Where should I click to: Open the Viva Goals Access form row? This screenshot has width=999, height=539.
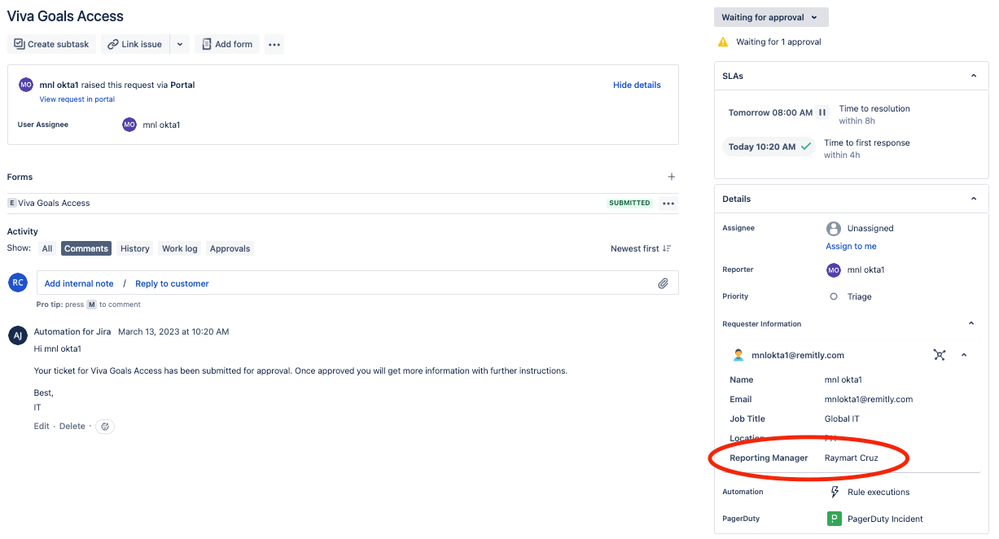[343, 203]
